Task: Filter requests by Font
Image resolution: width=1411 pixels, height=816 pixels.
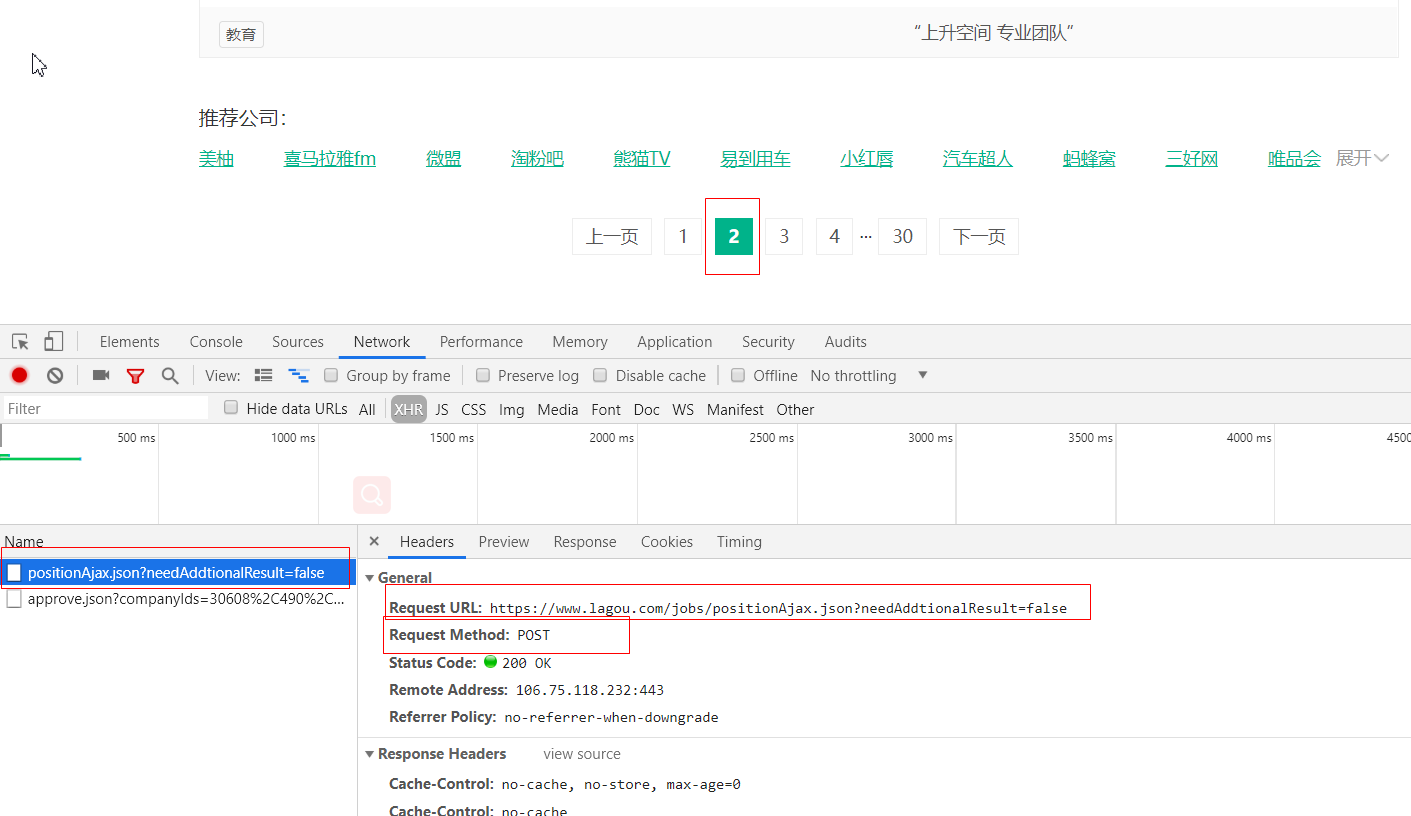Action: 606,409
